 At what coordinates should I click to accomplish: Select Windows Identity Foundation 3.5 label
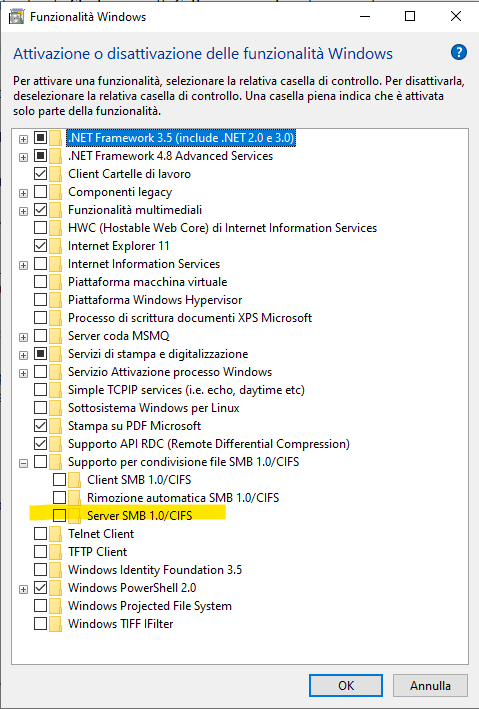click(x=155, y=570)
